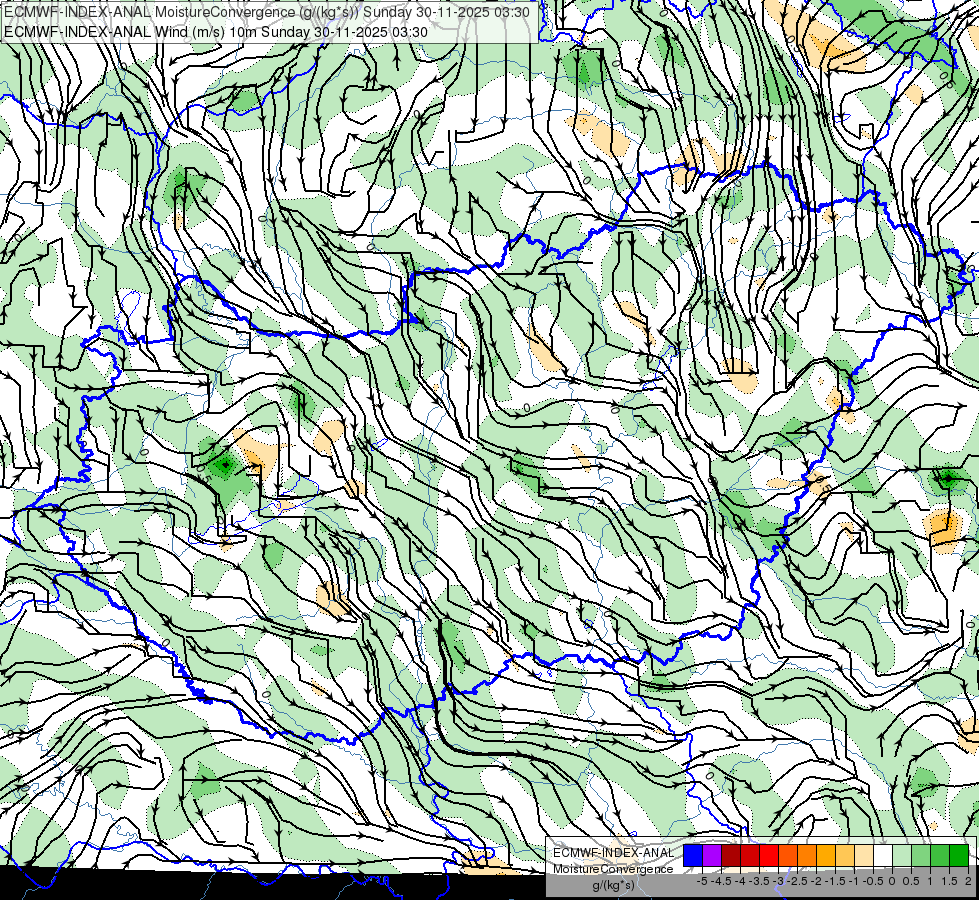Image resolution: width=979 pixels, height=900 pixels.
Task: Click the -5 tick label on the colorbar
Action: pyautogui.click(x=702, y=881)
